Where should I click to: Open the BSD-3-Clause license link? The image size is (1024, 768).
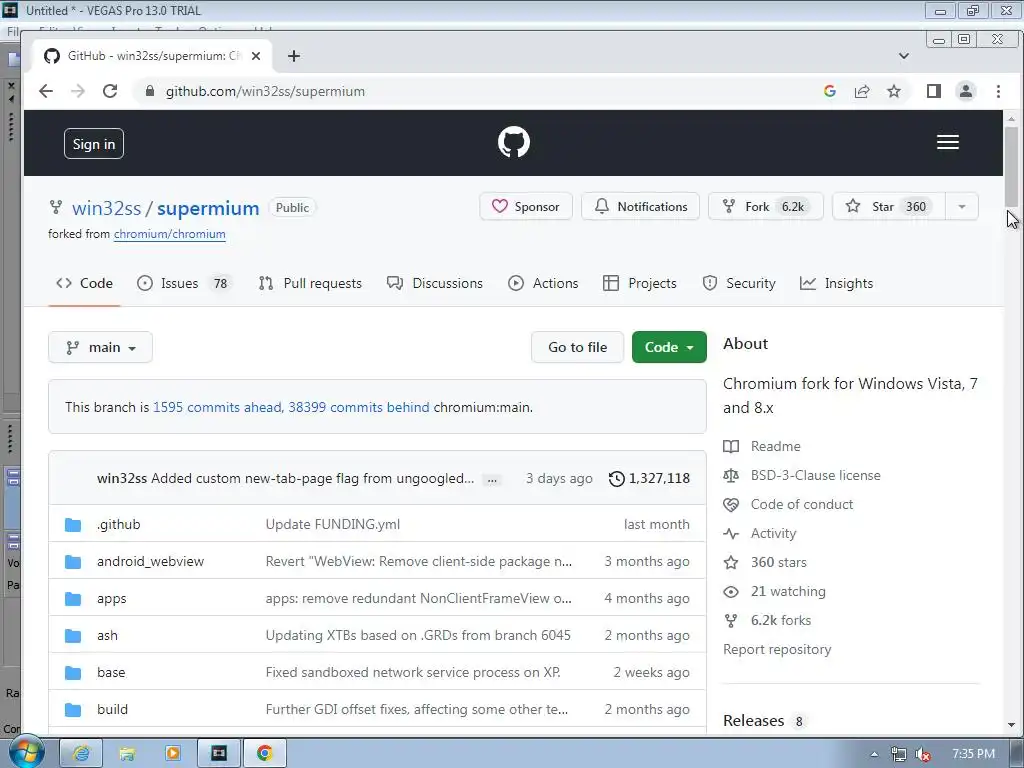click(815, 475)
